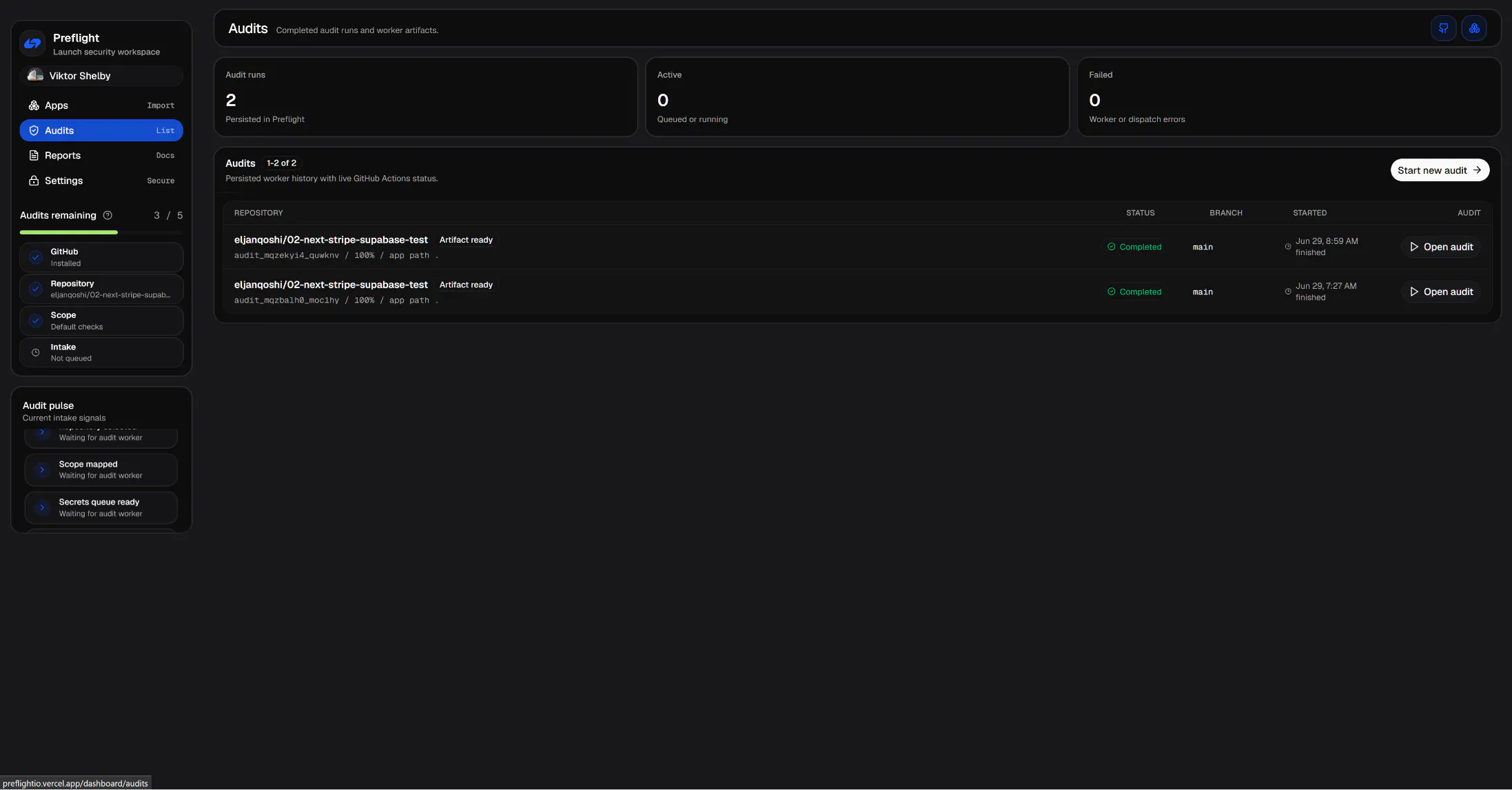Click the REPOSITORY column header
The image size is (1512, 790).
[x=258, y=213]
